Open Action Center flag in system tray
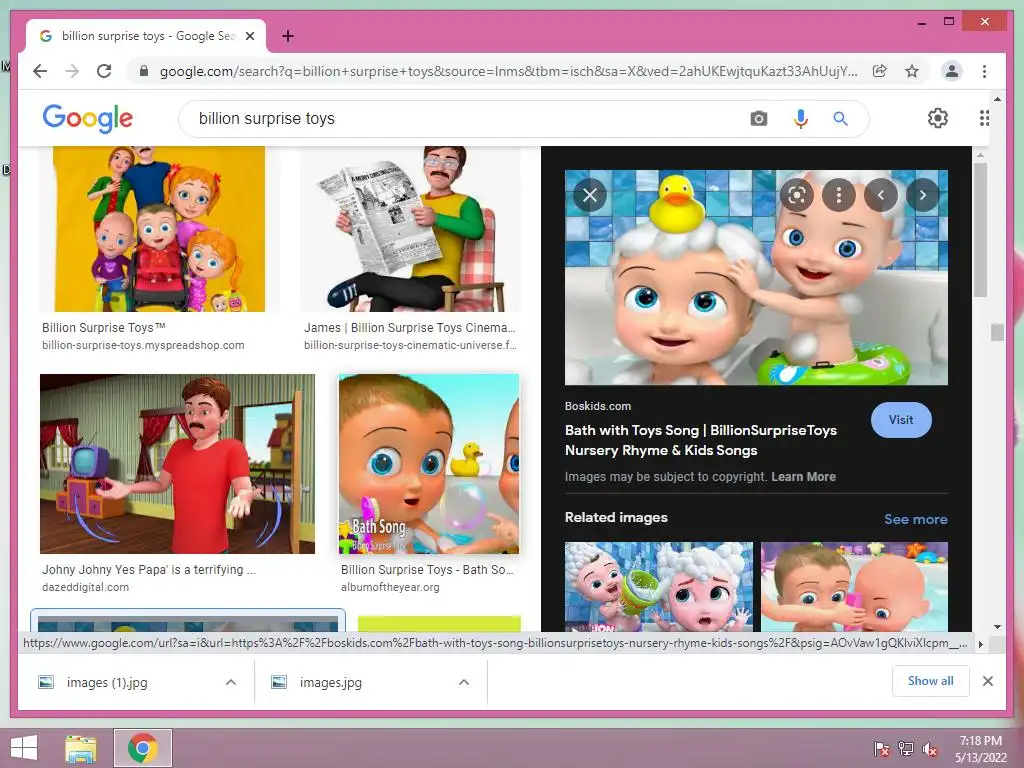This screenshot has width=1024, height=768. [x=882, y=749]
